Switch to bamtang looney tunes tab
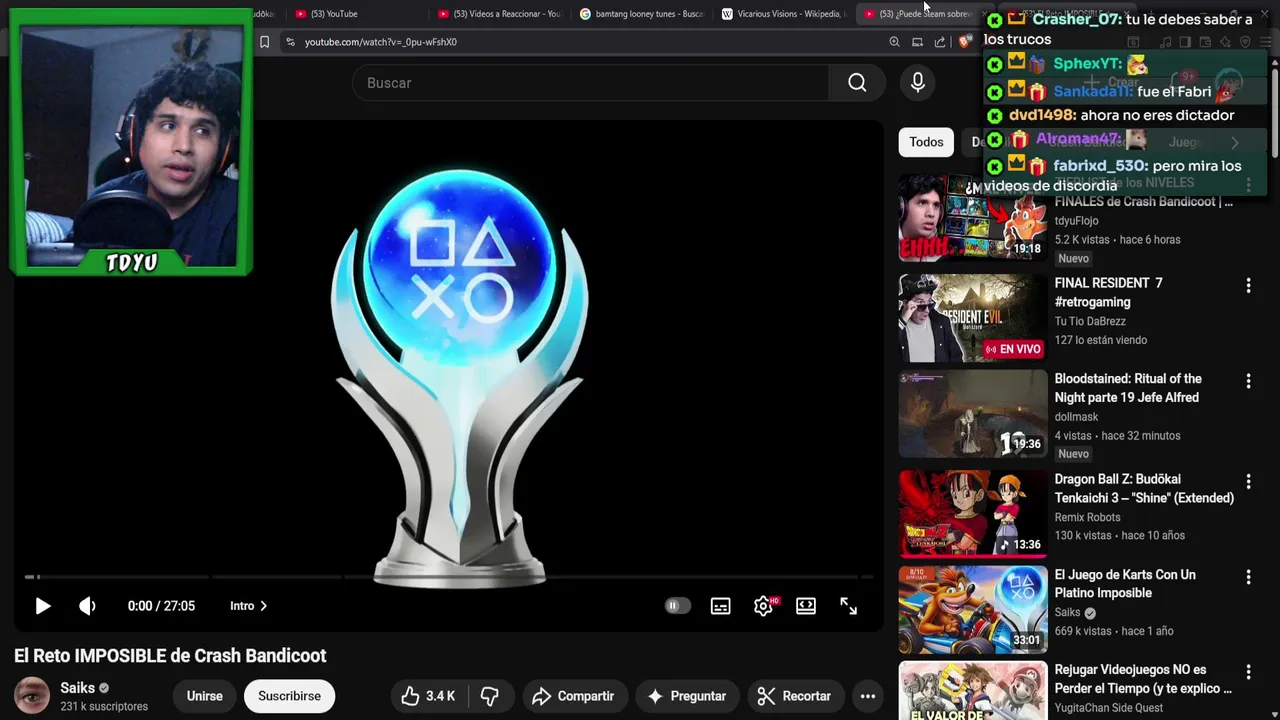Viewport: 1280px width, 720px height. (x=642, y=14)
